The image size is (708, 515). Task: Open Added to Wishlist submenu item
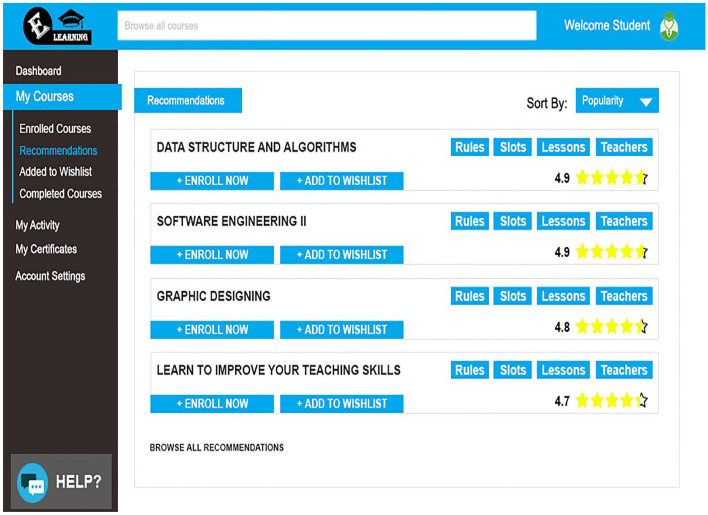coord(56,172)
